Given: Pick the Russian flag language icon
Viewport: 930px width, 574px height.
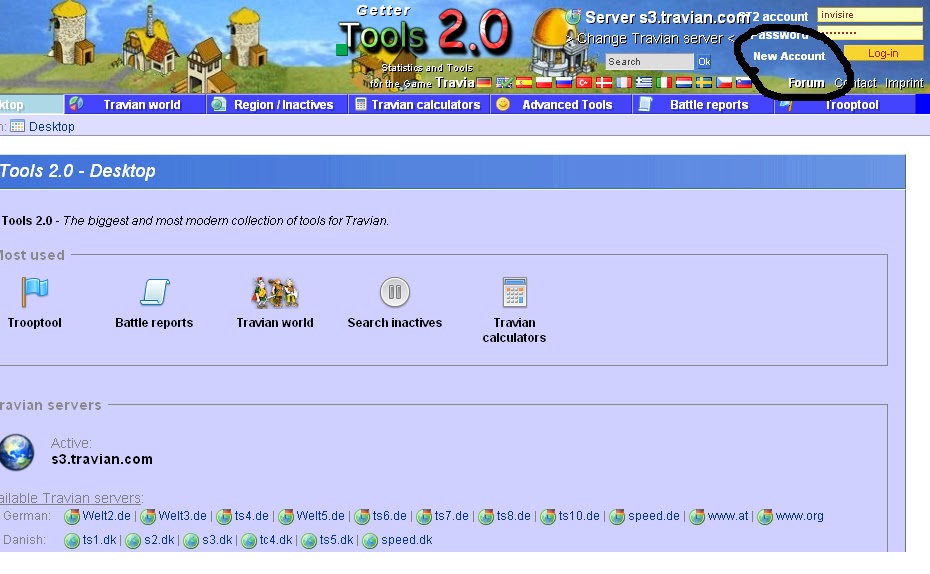Looking at the screenshot, I should point(564,82).
